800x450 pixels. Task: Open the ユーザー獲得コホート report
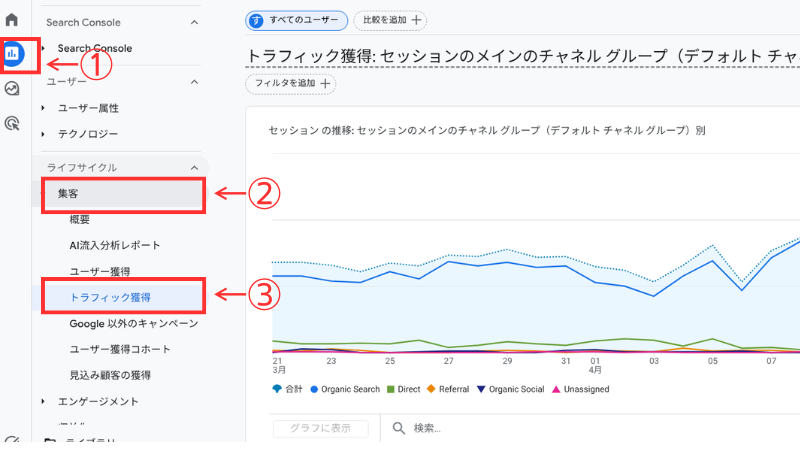pyautogui.click(x=119, y=349)
